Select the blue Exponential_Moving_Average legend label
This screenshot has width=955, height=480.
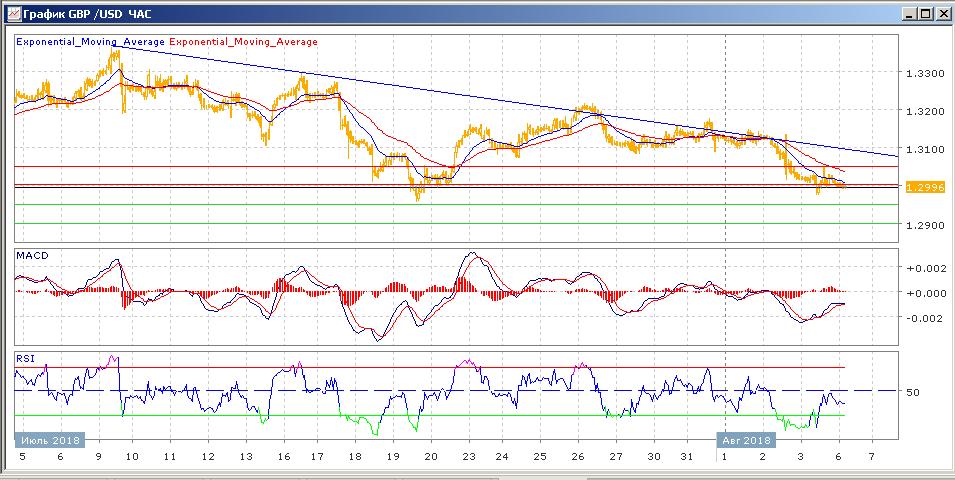coord(91,42)
